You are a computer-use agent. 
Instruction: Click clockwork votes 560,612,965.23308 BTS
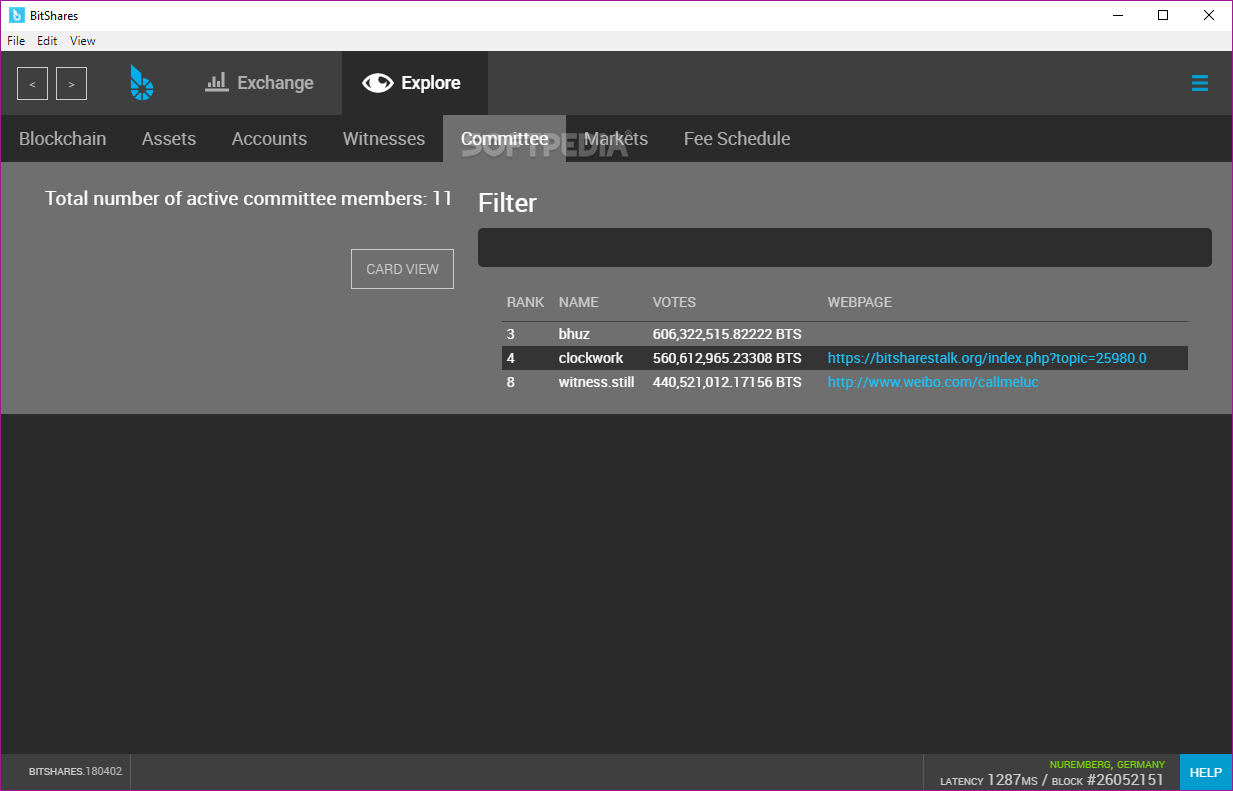coord(727,358)
